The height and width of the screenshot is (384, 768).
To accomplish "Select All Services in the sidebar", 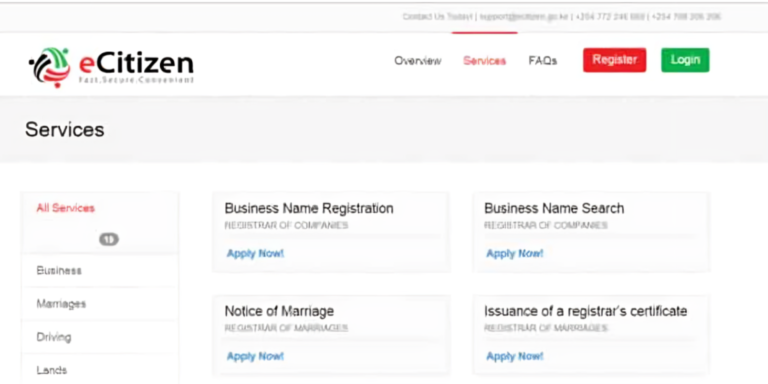I will point(66,208).
